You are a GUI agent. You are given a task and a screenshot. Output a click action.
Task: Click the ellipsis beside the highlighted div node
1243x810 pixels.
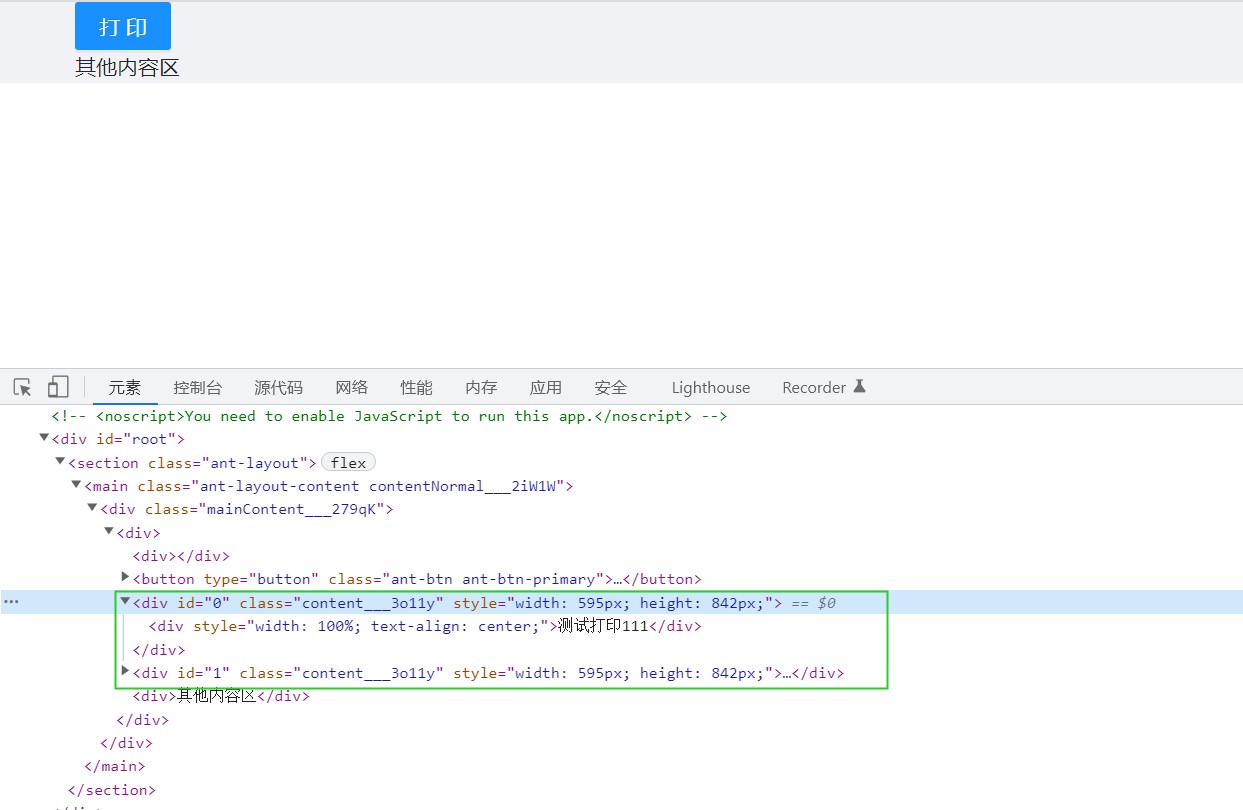[10, 601]
